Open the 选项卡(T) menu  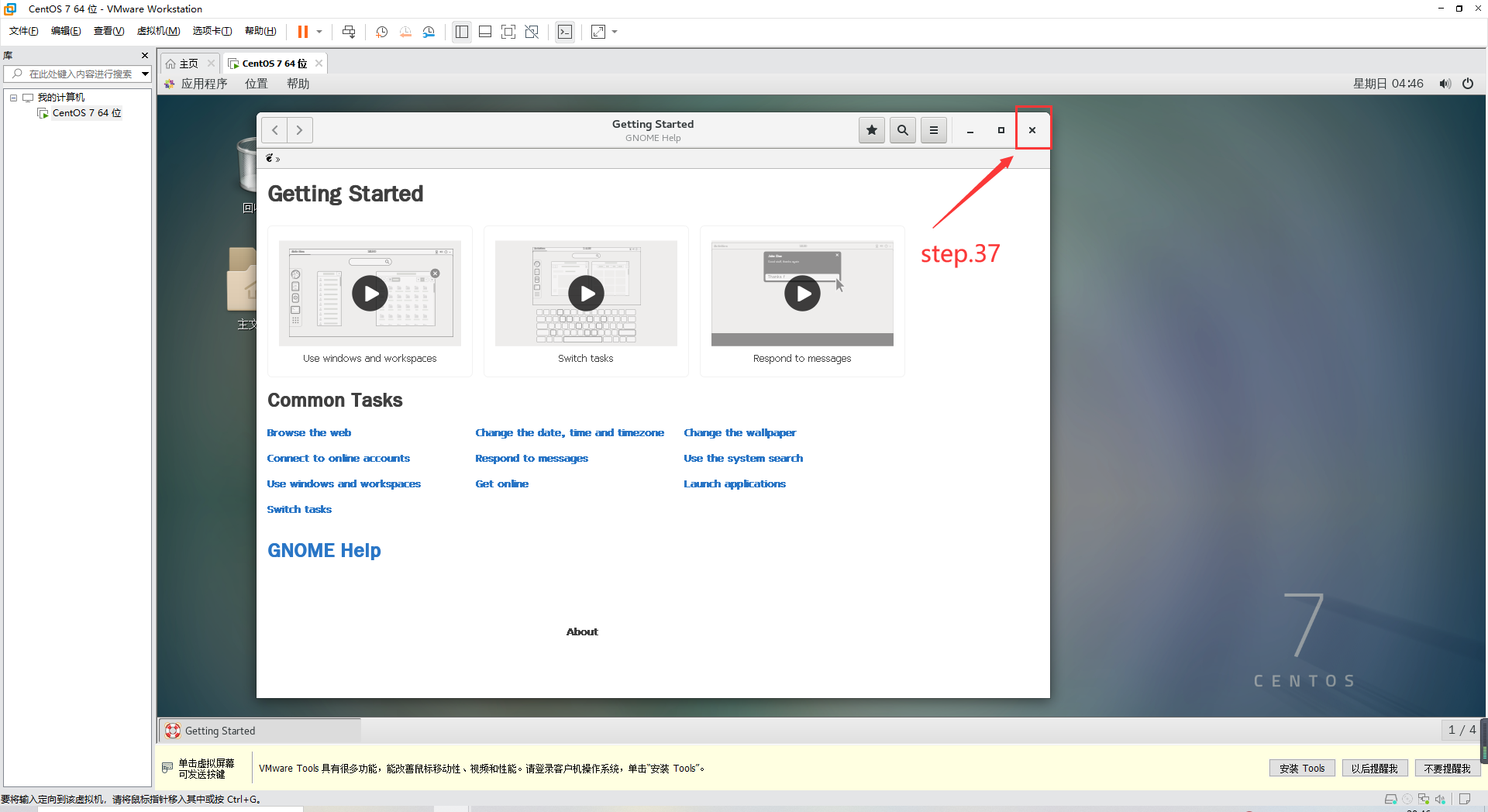click(x=212, y=31)
